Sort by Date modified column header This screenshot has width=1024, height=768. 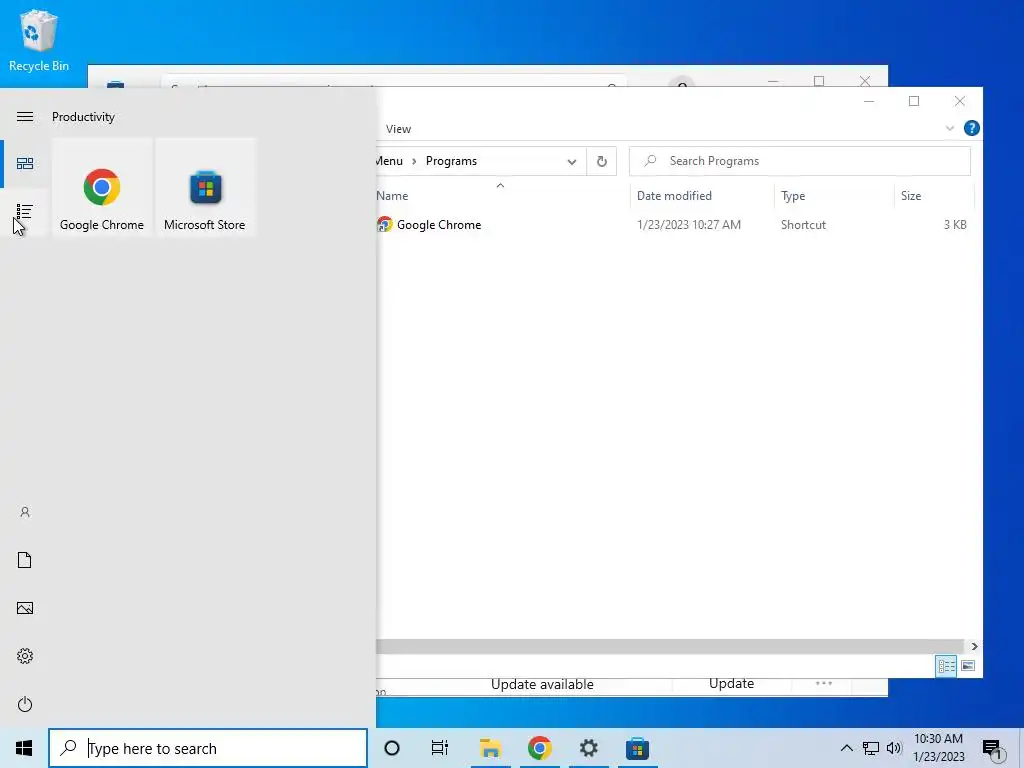pos(675,196)
